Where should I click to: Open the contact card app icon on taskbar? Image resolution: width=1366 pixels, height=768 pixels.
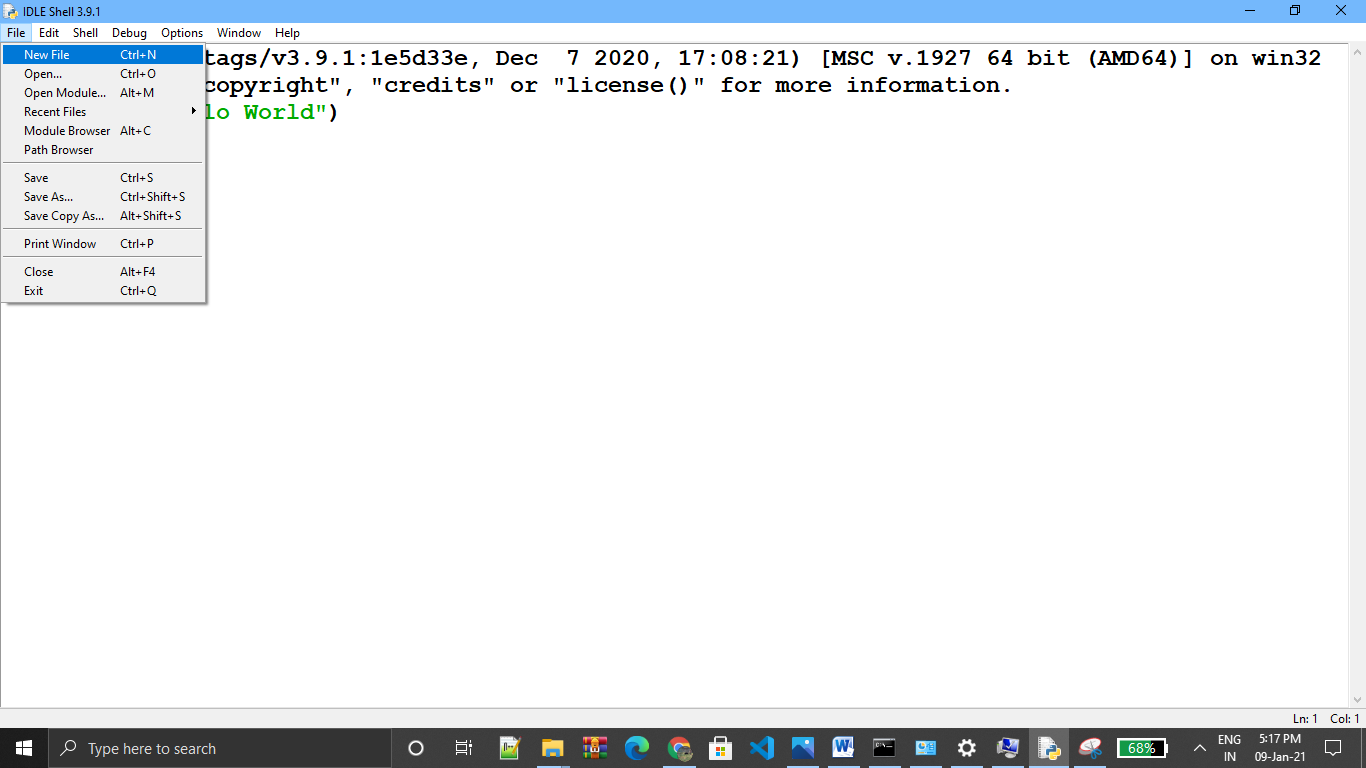click(x=925, y=748)
